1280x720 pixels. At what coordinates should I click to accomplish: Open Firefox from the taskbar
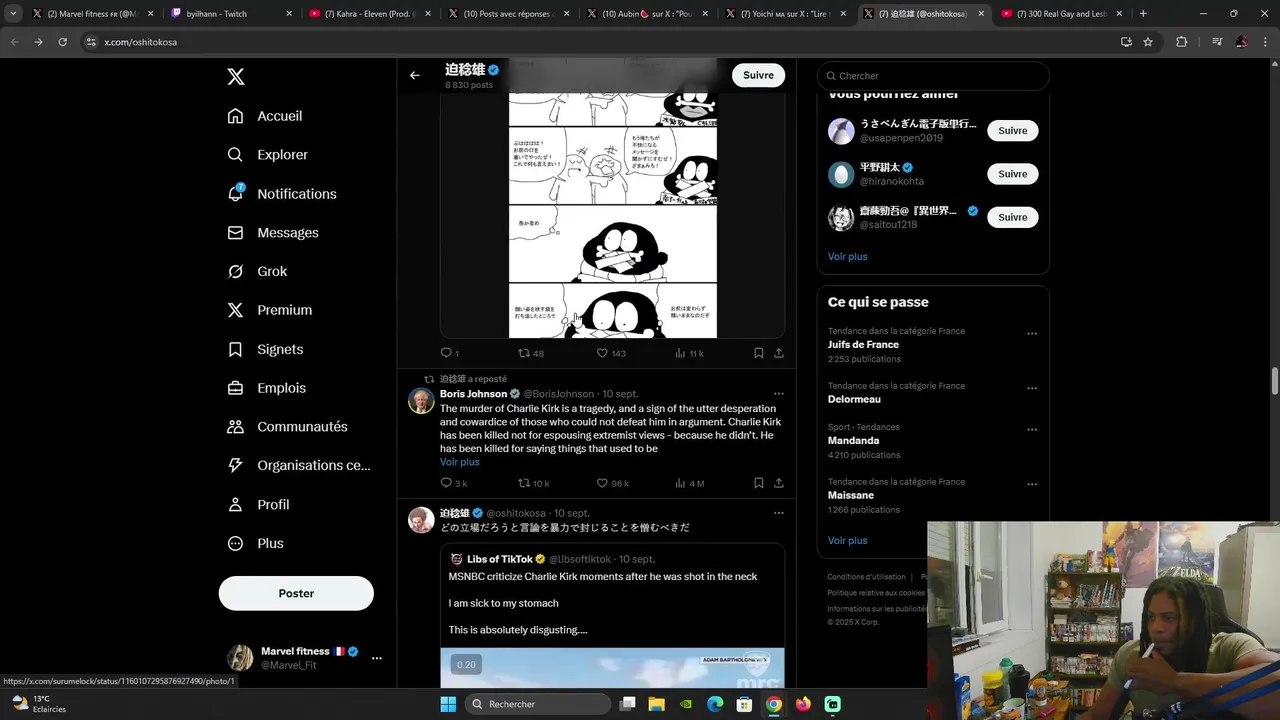(x=803, y=704)
